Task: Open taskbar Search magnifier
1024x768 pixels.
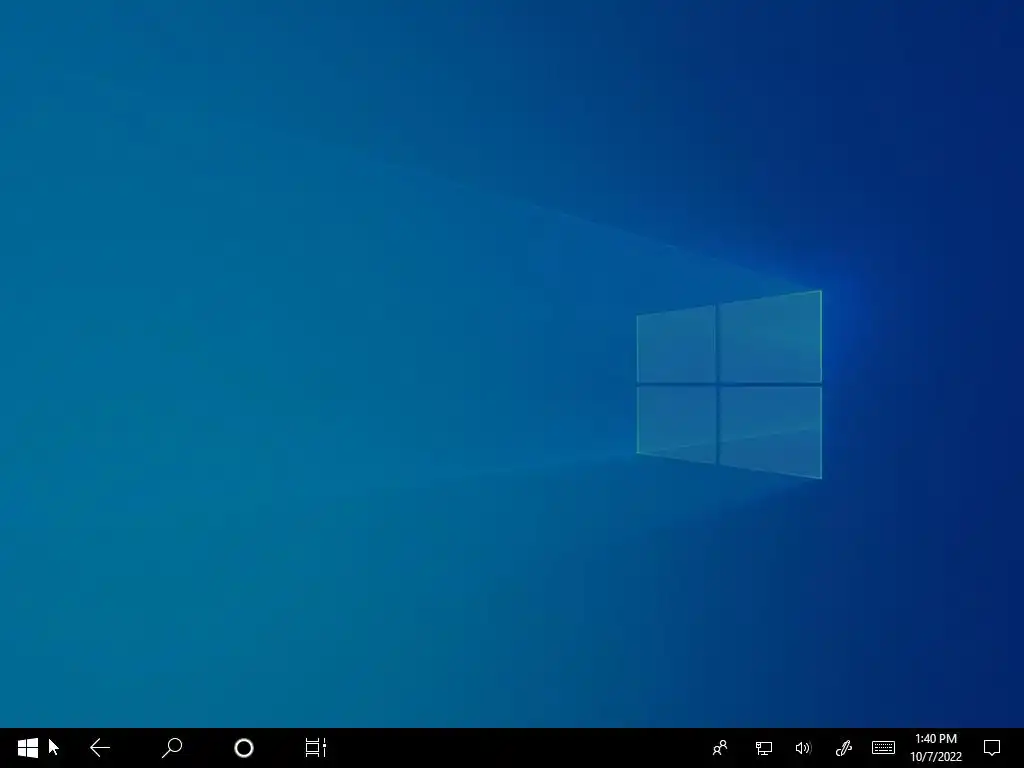Action: (x=172, y=748)
